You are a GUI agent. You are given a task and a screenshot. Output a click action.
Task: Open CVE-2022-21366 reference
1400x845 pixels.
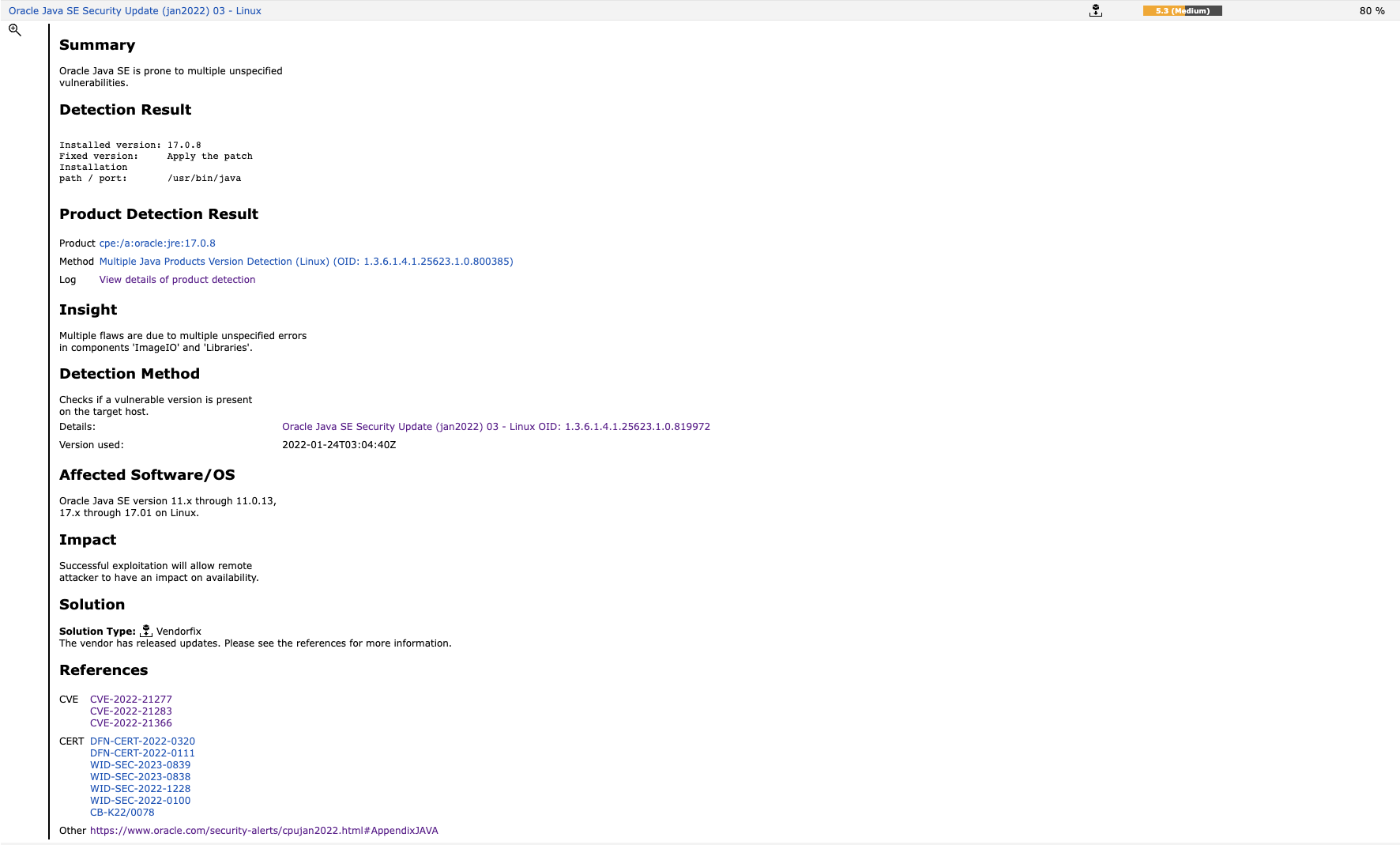[x=131, y=723]
